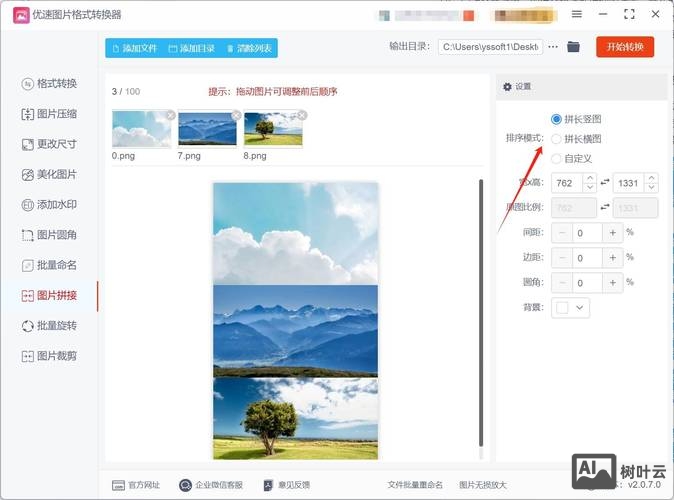Click the 开始转换 start conversion button
Image resolution: width=674 pixels, height=500 pixels.
click(x=625, y=47)
